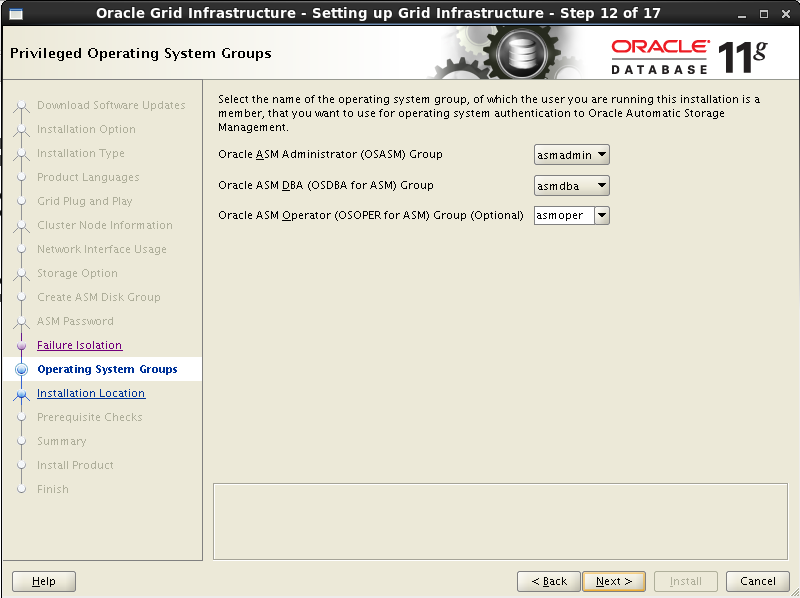Click the Finish step text

(53, 489)
